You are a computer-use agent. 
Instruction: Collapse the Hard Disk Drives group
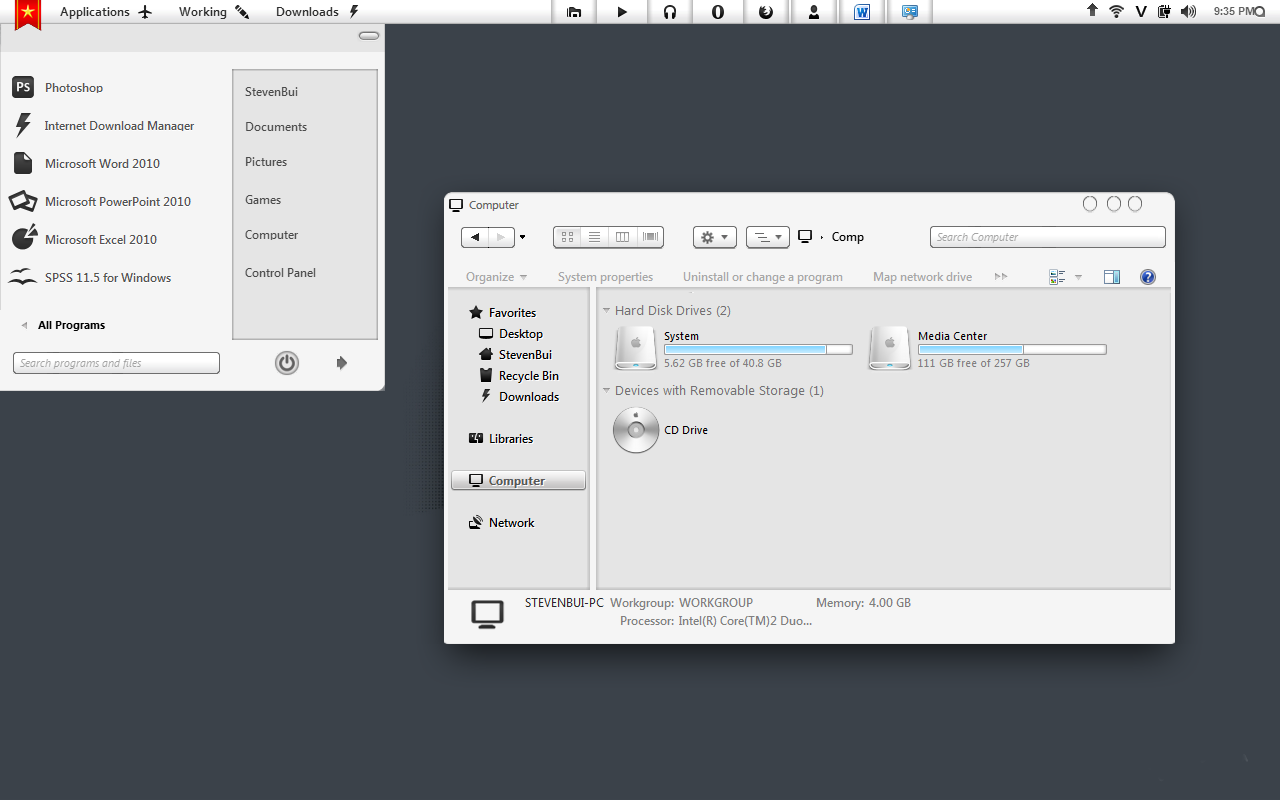pyautogui.click(x=606, y=310)
